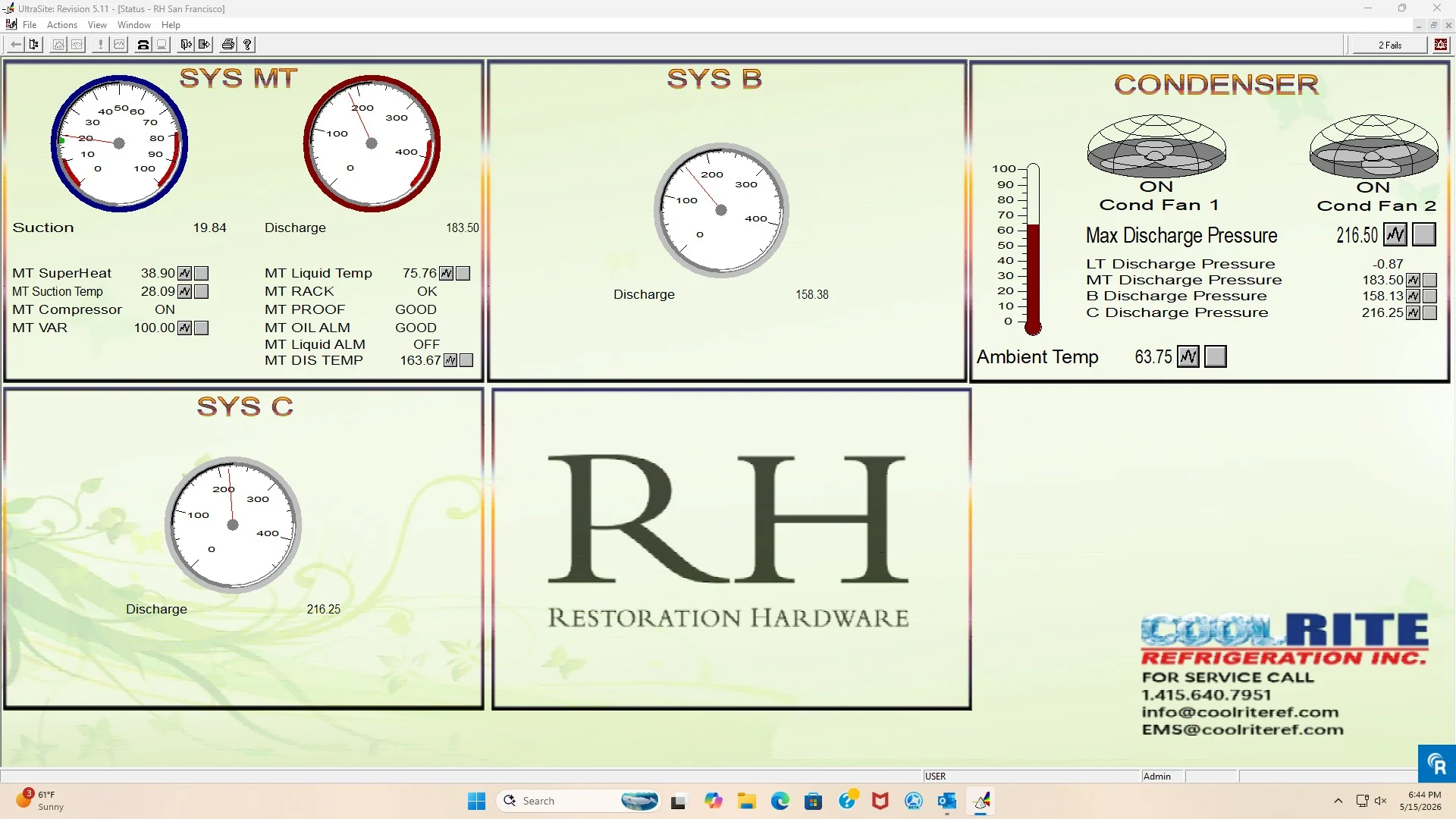
Task: Open graph icon for Ambient Temp
Action: [1188, 356]
